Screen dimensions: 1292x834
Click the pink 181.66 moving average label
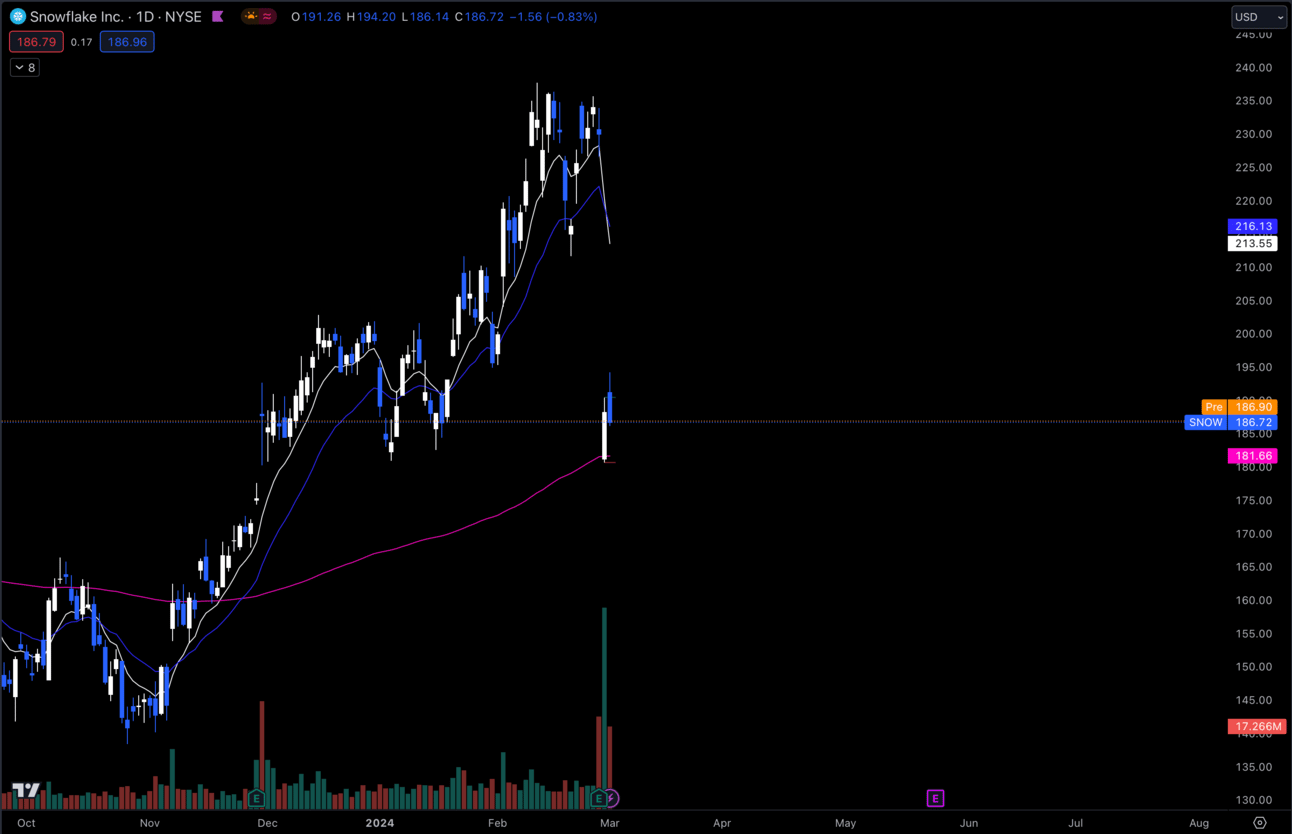(x=1252, y=456)
